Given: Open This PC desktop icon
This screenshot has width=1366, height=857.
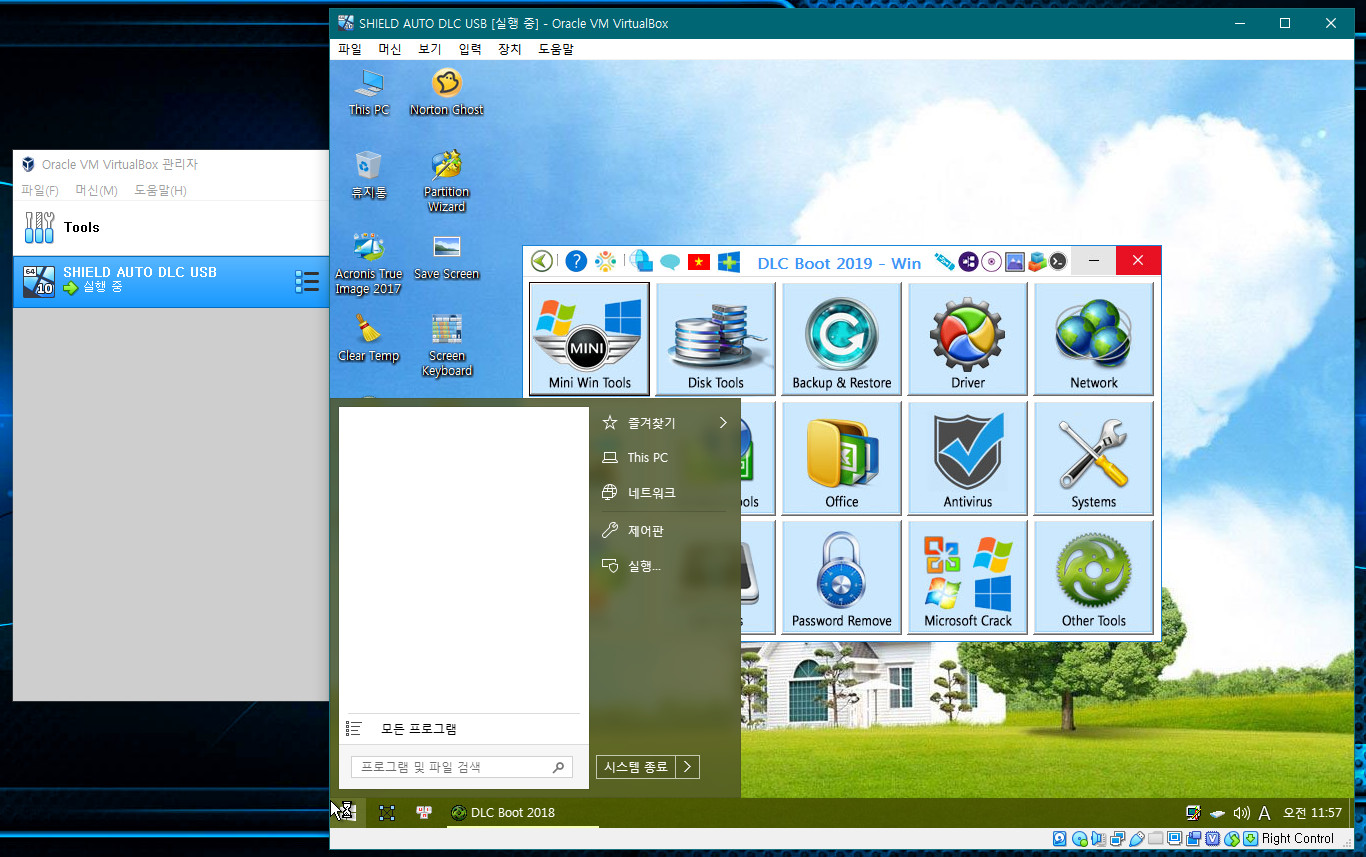Looking at the screenshot, I should point(369,92).
